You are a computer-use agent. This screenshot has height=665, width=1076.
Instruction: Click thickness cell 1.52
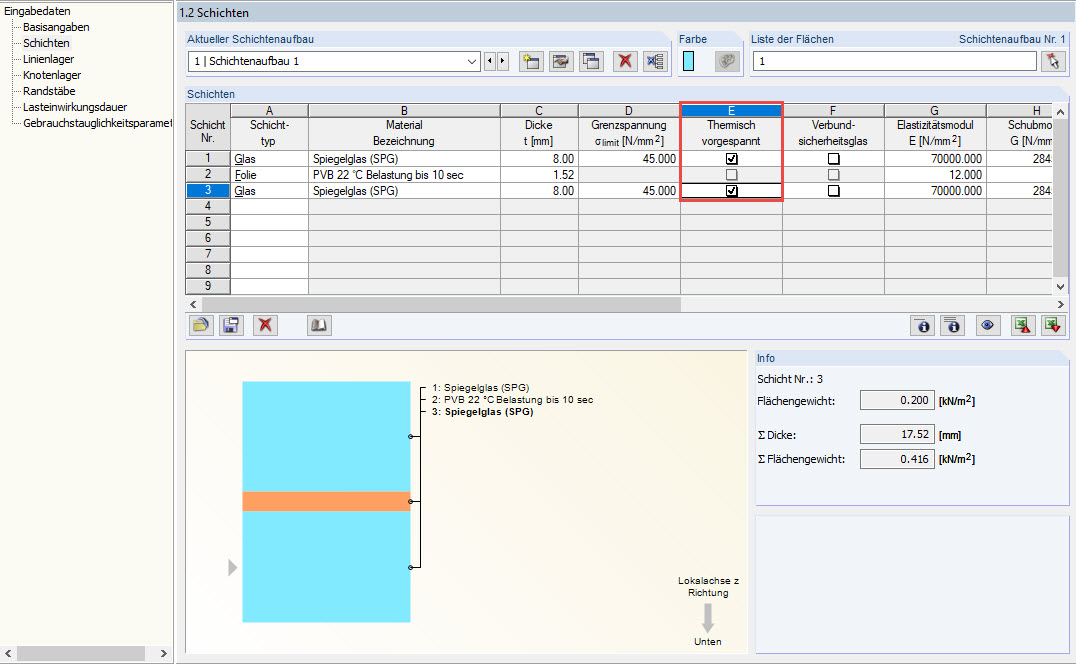(x=539, y=175)
